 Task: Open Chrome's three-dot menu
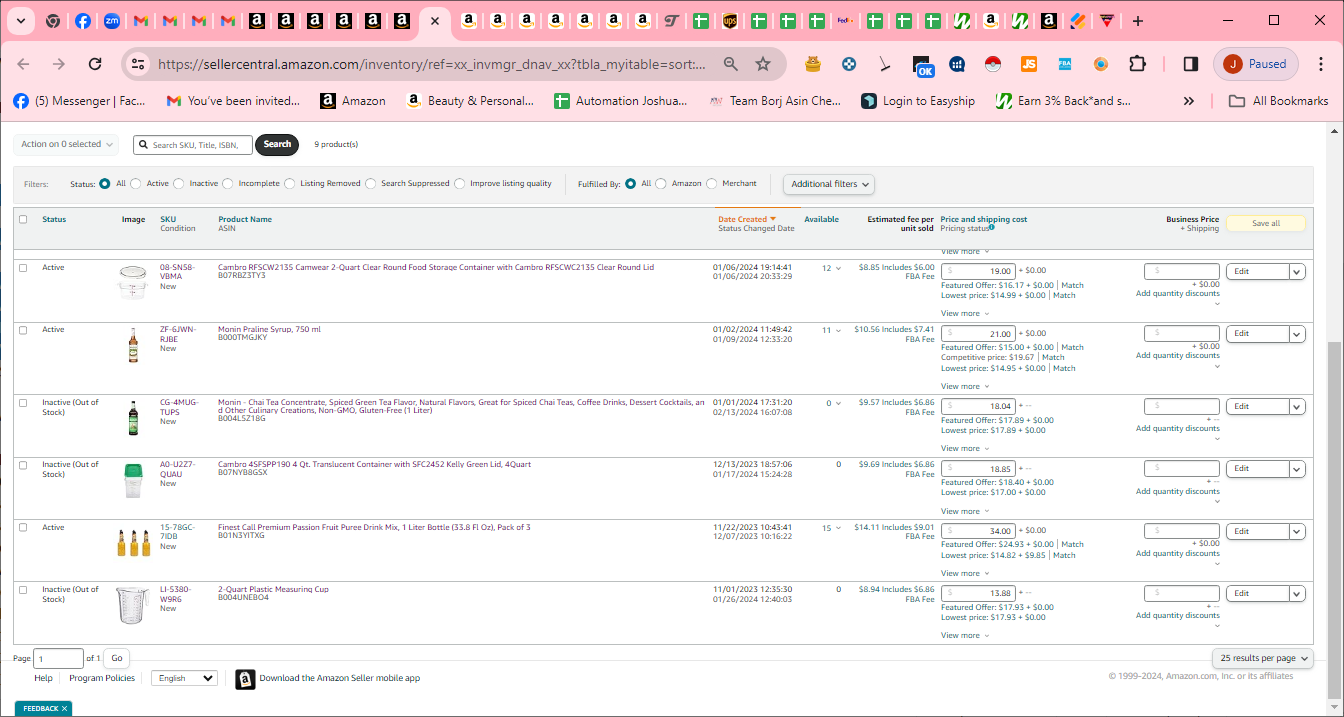point(1321,64)
